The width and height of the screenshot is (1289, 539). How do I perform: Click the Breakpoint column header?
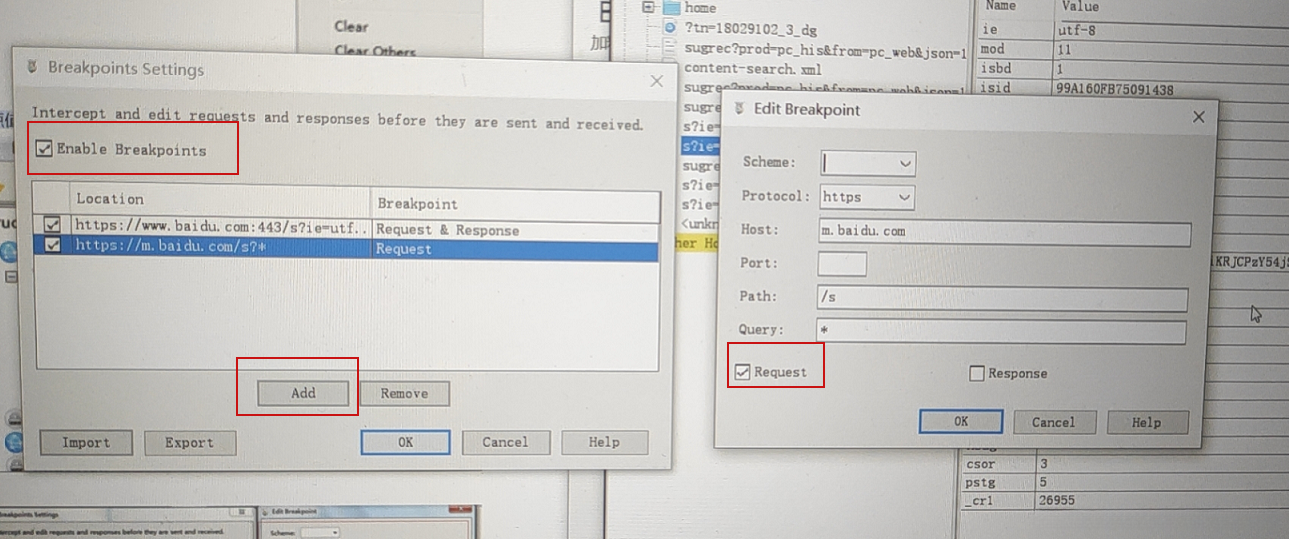point(515,203)
